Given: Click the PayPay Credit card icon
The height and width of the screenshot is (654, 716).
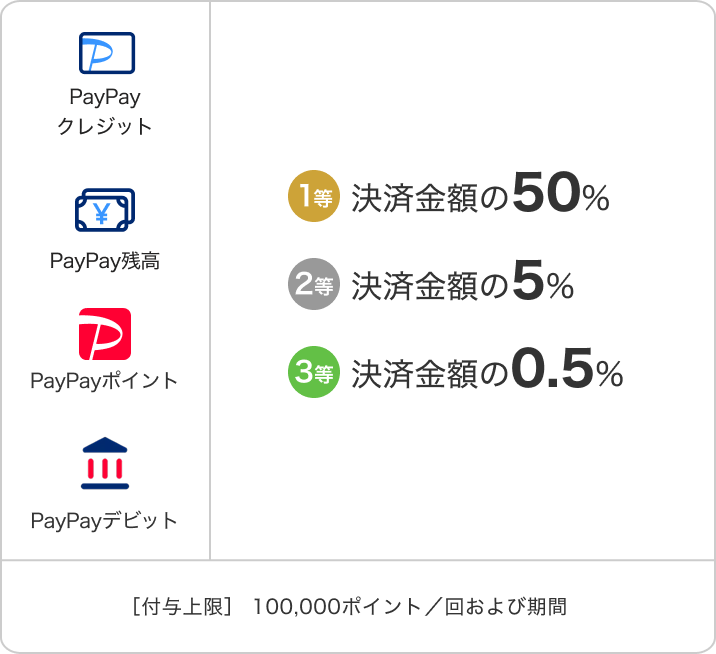Looking at the screenshot, I should [106, 53].
